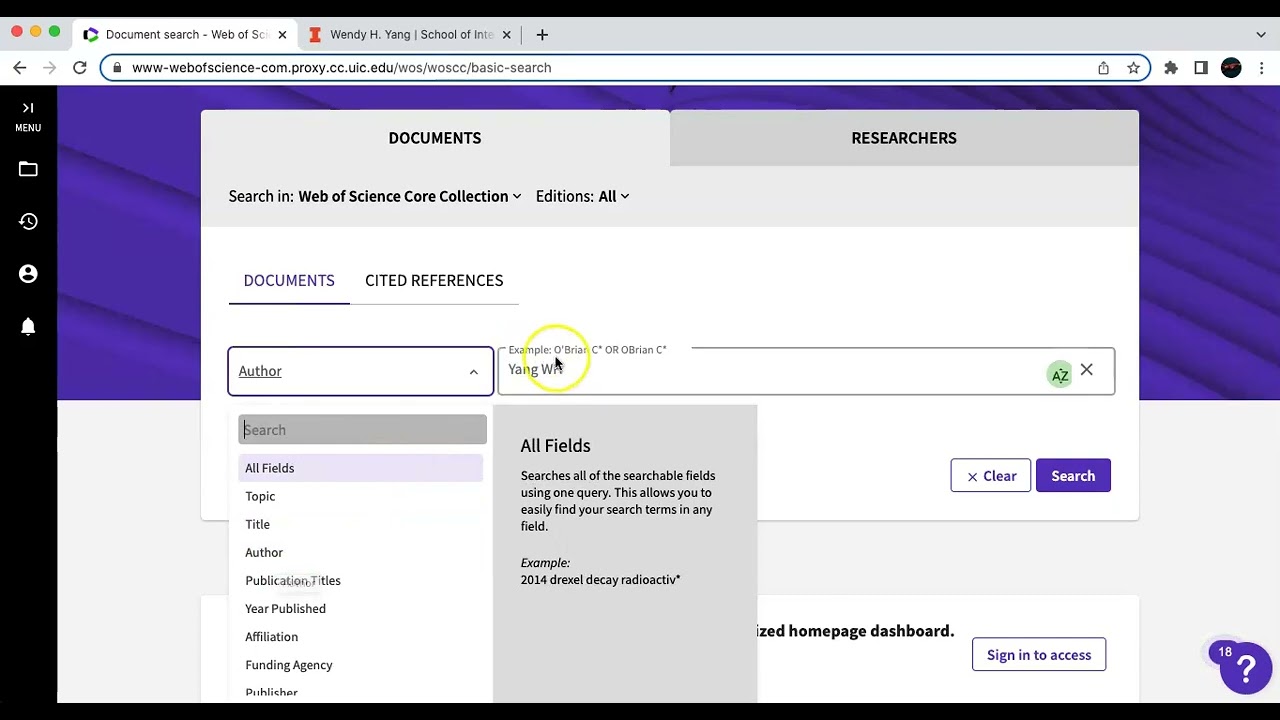Open the user profile icon in sidebar
This screenshot has width=1280, height=720.
point(28,274)
